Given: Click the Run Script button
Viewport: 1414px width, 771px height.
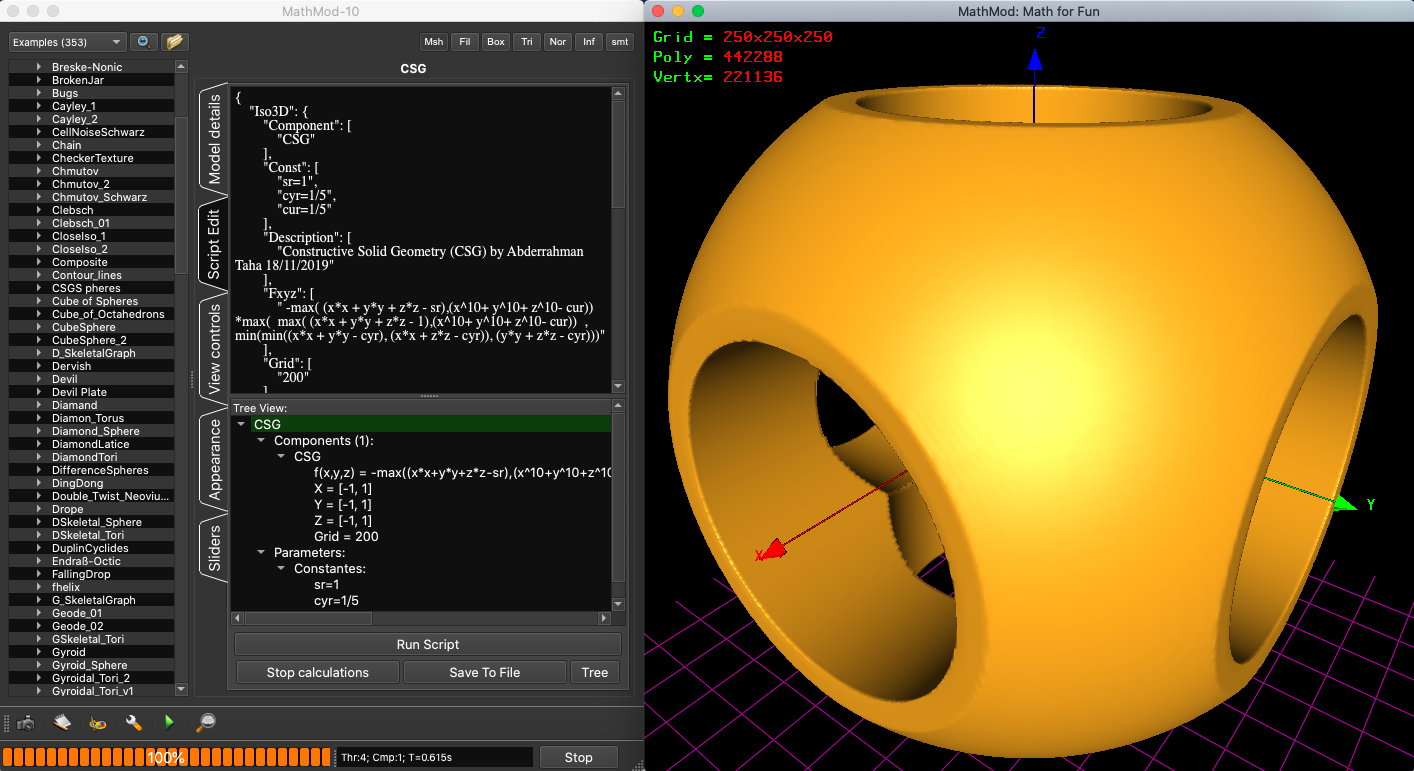Looking at the screenshot, I should (x=427, y=644).
